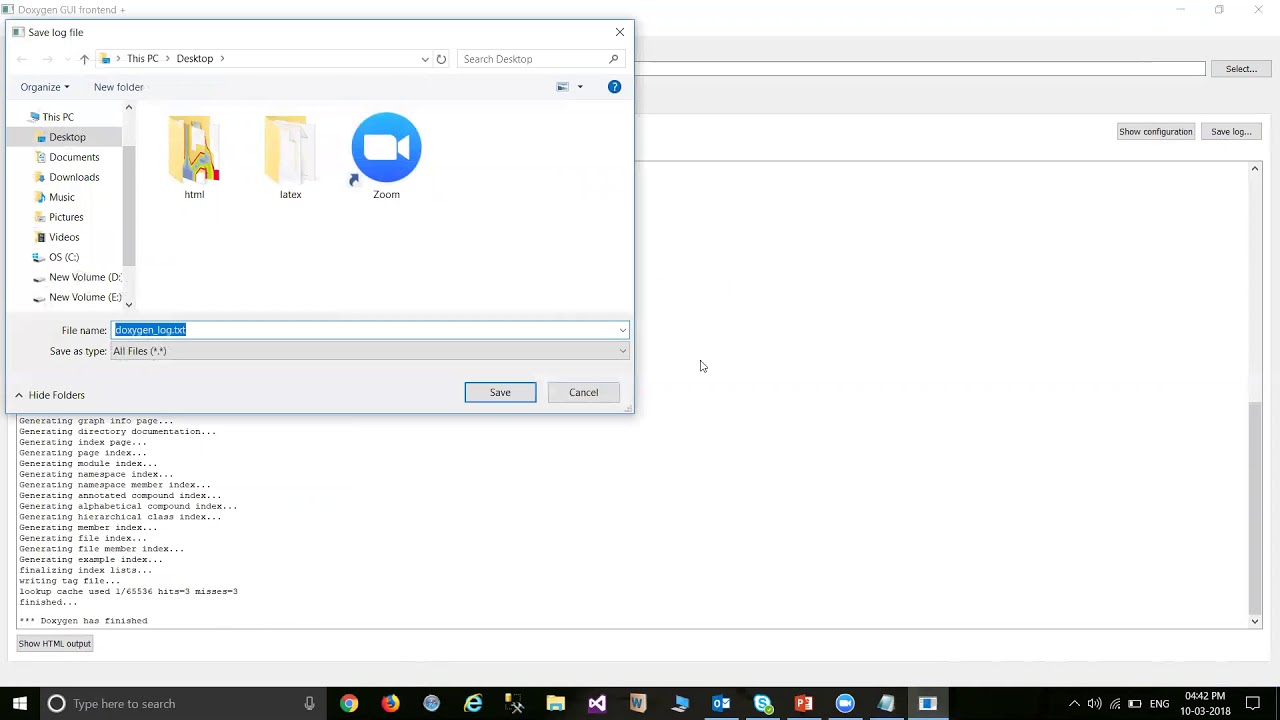Select the Zoom shortcut icon
The height and width of the screenshot is (720, 1280).
tap(386, 157)
